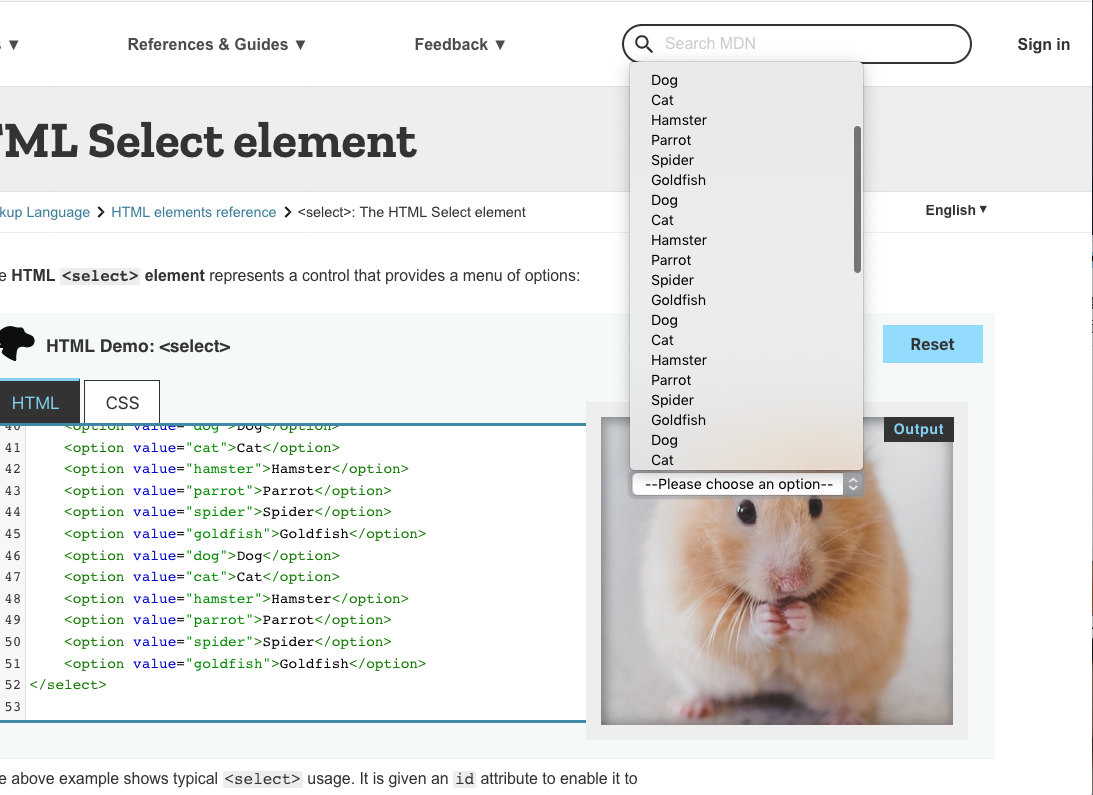The height and width of the screenshot is (795, 1093).
Task: Click code line 44 spider option
Action: tap(228, 512)
